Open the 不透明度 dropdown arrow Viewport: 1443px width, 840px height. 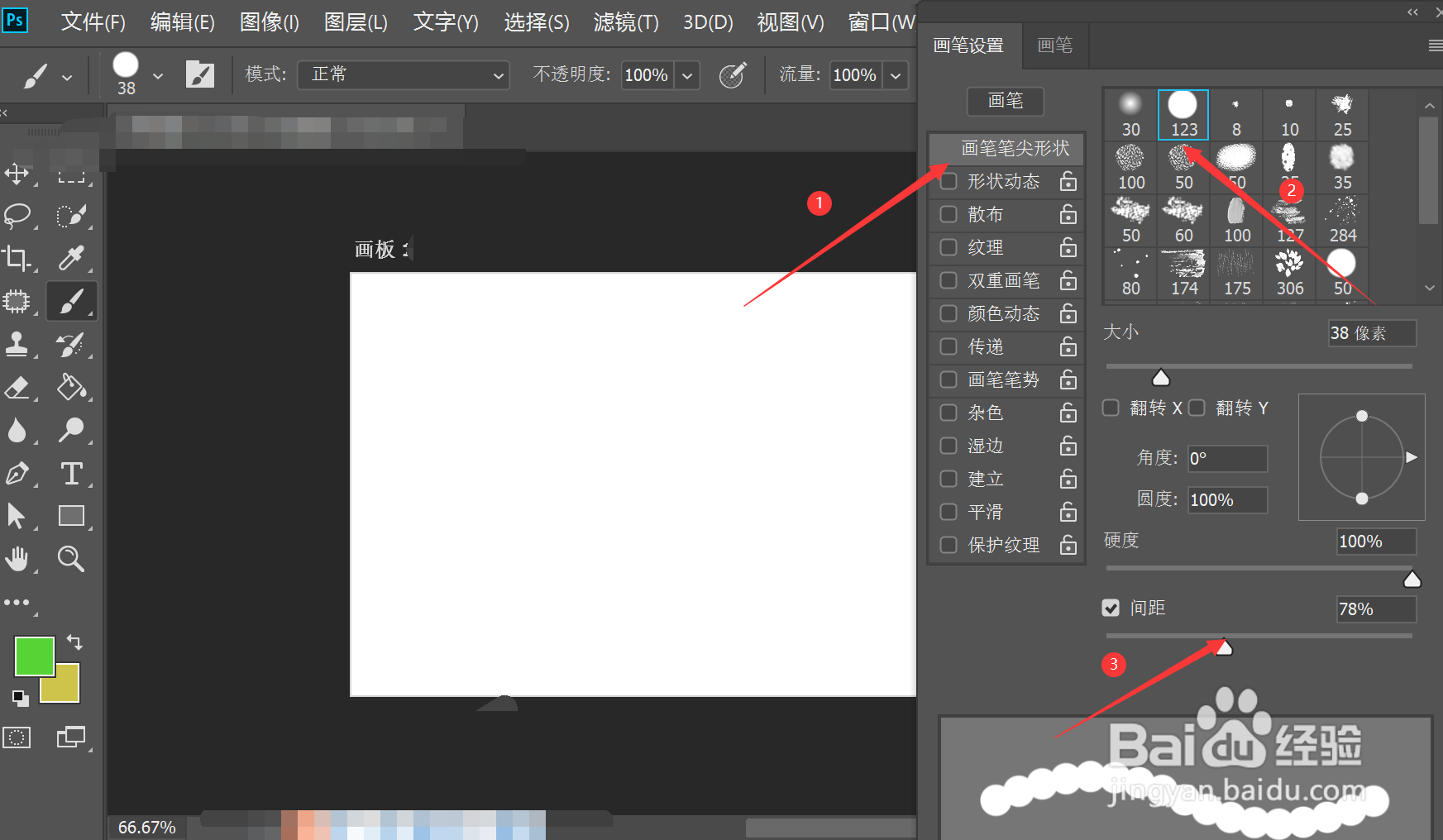686,74
